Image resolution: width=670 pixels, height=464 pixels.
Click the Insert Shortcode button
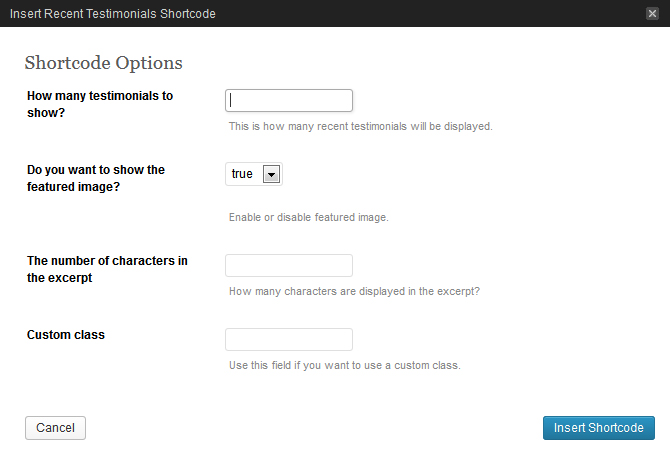click(598, 428)
